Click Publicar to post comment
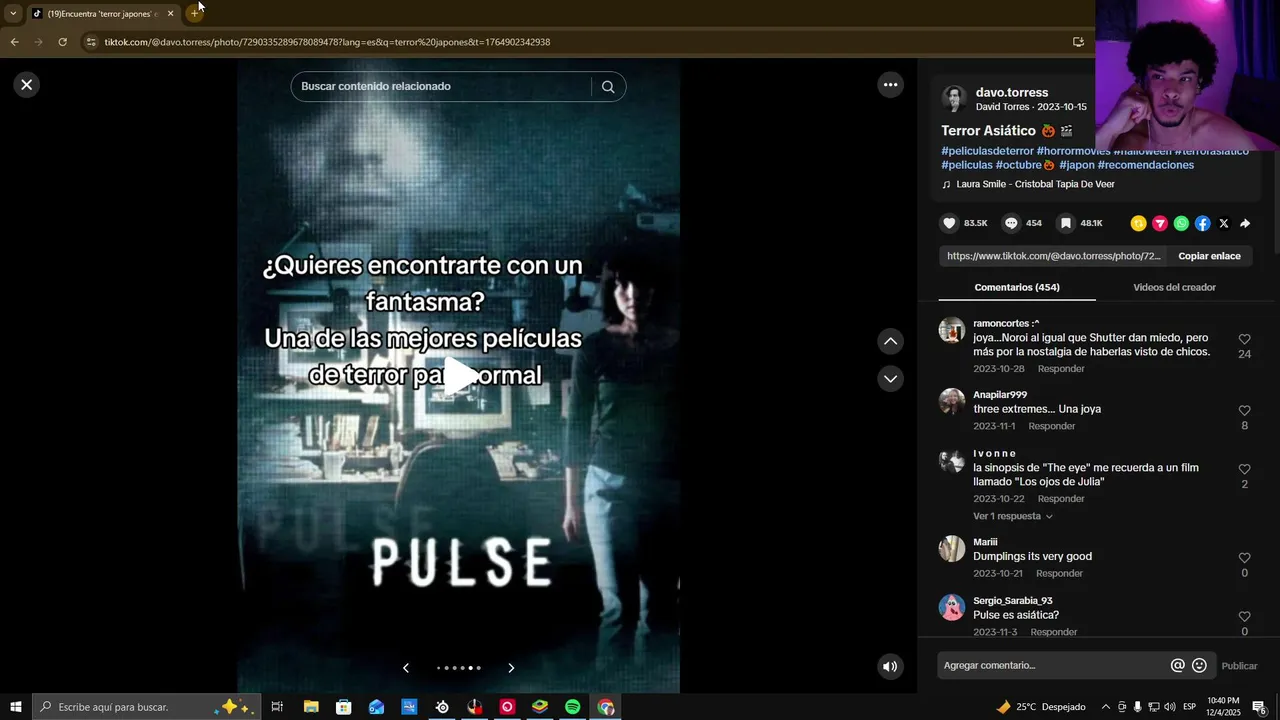The image size is (1280, 720). click(x=1239, y=666)
